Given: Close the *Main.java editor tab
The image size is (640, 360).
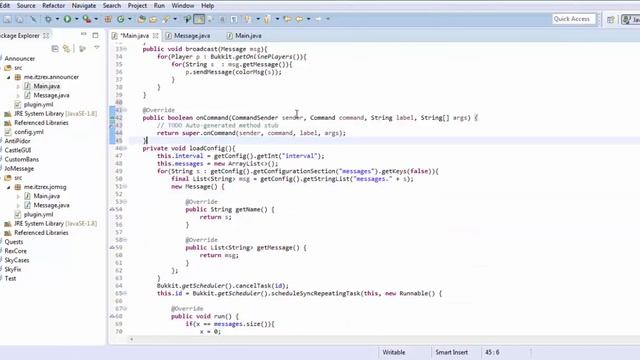Looking at the screenshot, I should click(156, 36).
